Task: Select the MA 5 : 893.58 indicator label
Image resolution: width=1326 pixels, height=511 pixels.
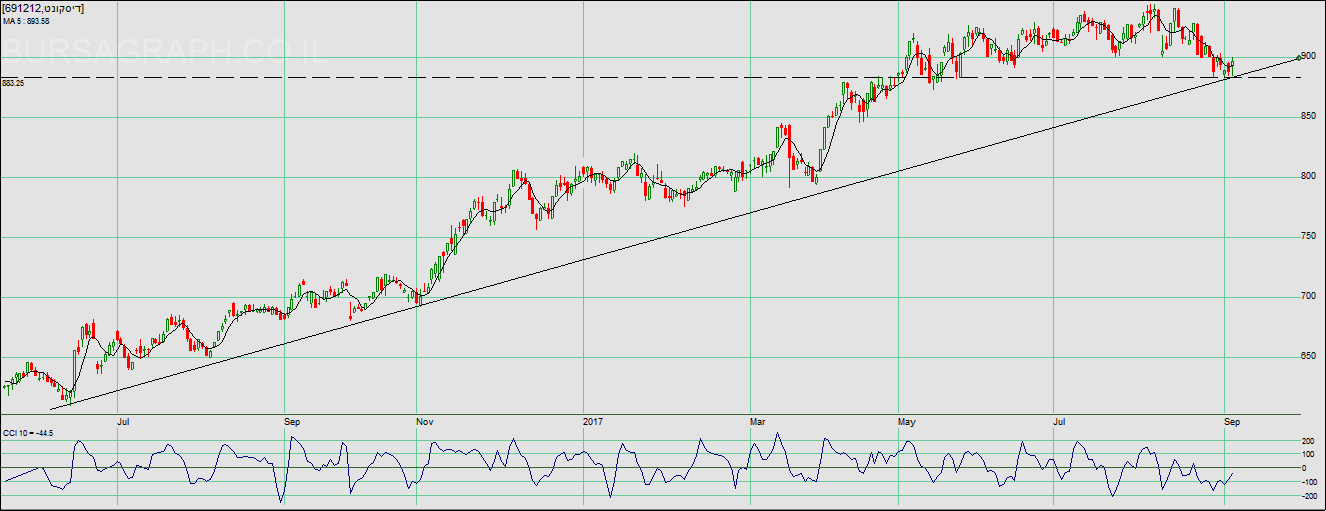Action: pos(26,21)
